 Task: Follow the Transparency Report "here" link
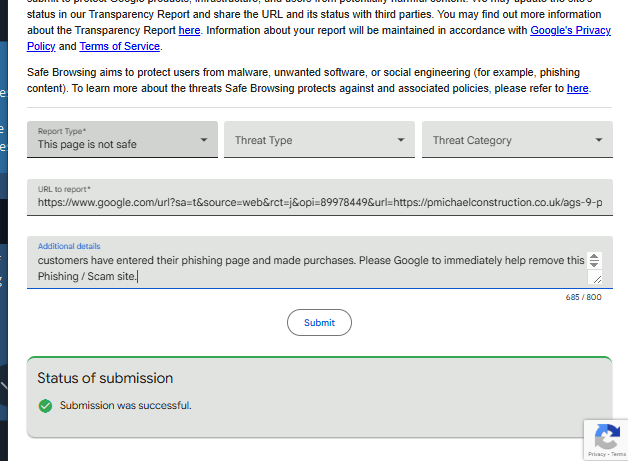click(x=189, y=31)
